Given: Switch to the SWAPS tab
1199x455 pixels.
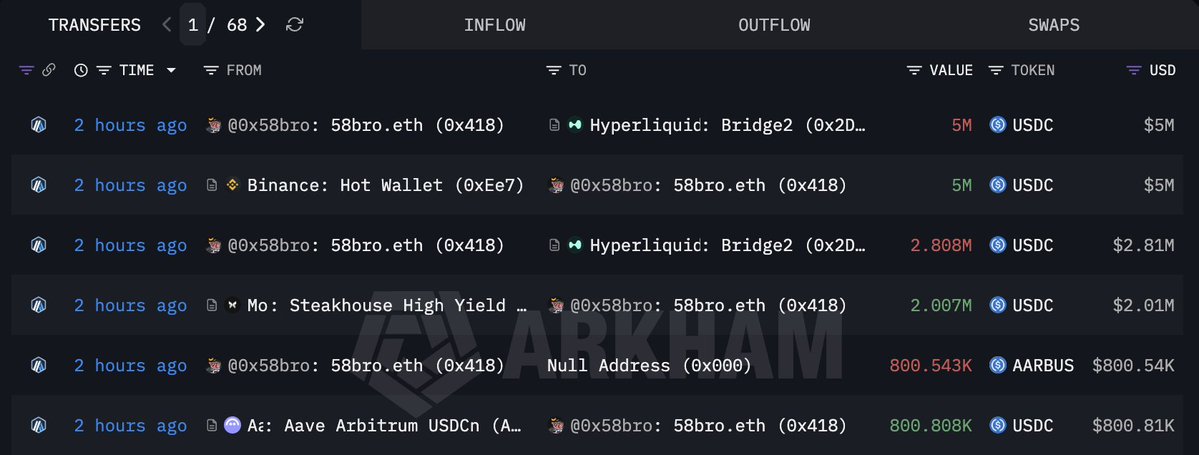Looking at the screenshot, I should coord(1053,25).
